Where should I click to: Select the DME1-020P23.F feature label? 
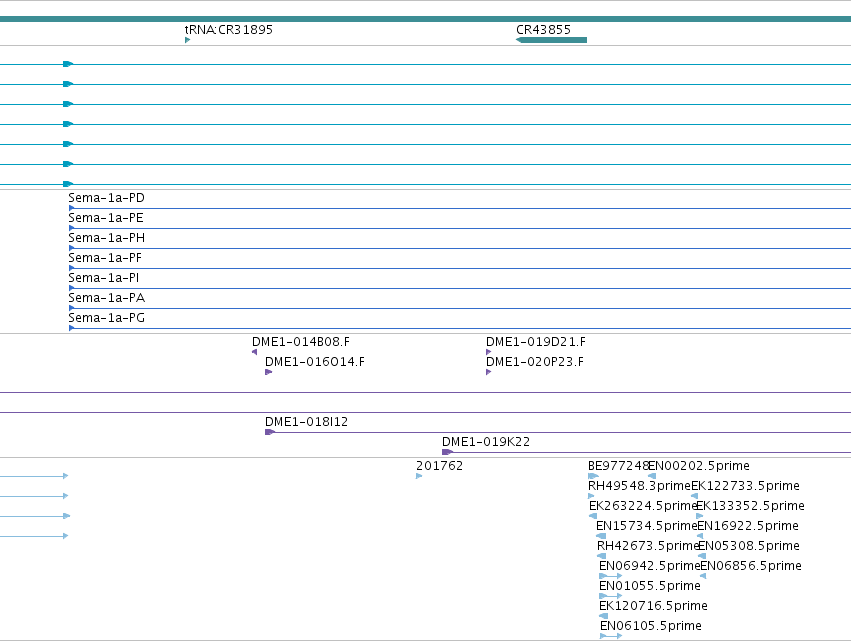(x=535, y=362)
